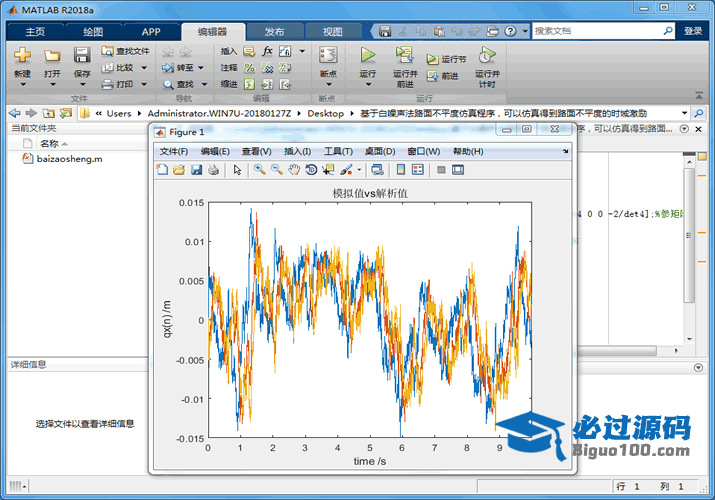Screen dimensions: 715x500
Task: Click the Desktop segment in path bar
Action: (x=325, y=113)
